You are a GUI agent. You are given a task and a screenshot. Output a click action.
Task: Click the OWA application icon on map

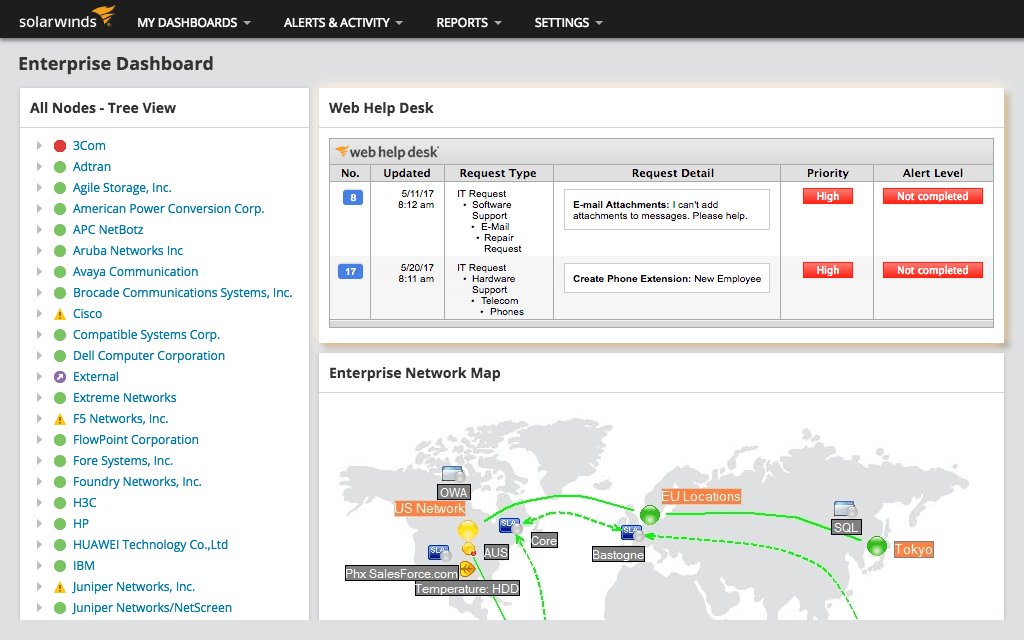point(453,474)
